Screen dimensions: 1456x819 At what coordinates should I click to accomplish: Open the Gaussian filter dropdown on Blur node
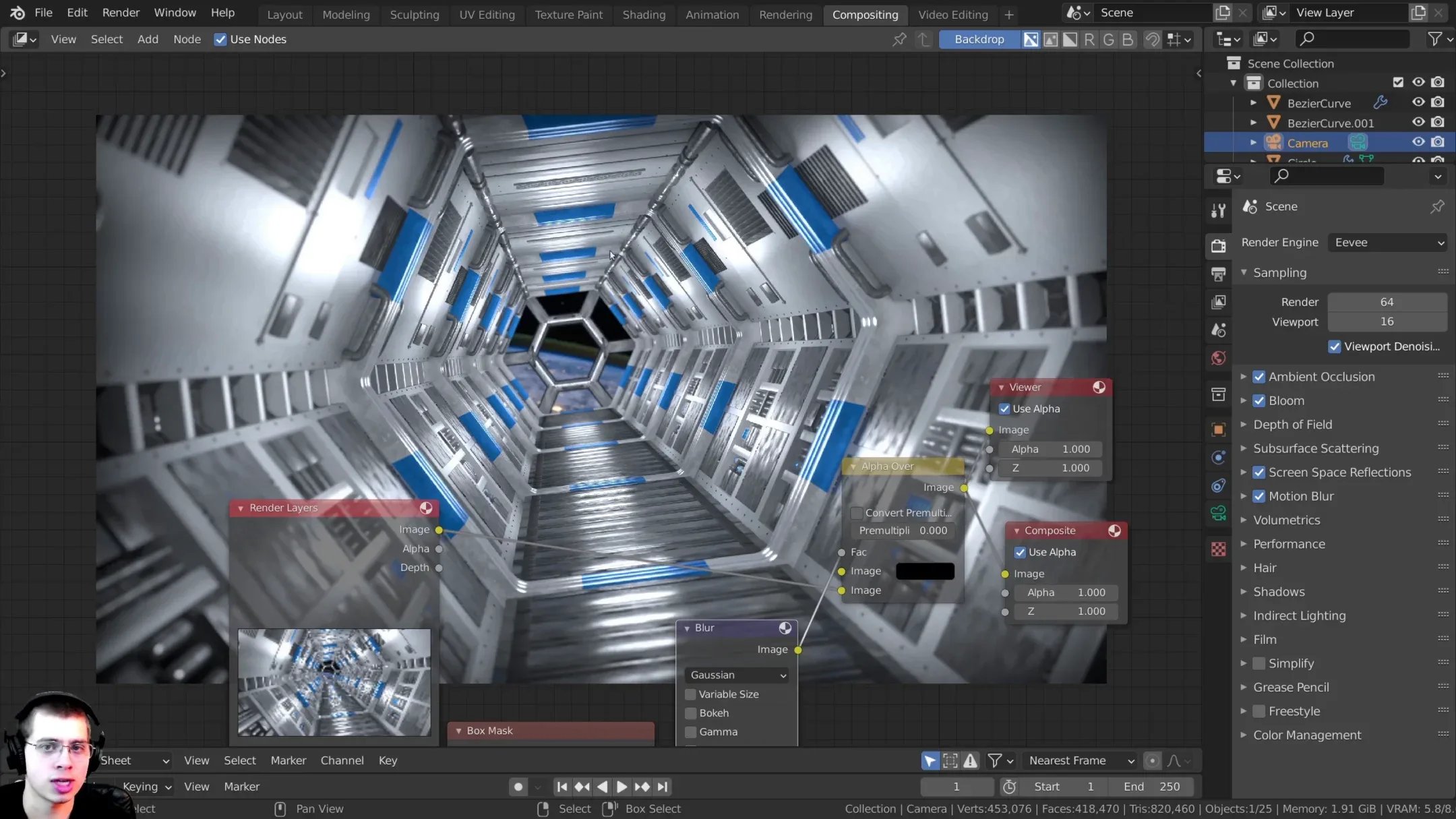(736, 675)
